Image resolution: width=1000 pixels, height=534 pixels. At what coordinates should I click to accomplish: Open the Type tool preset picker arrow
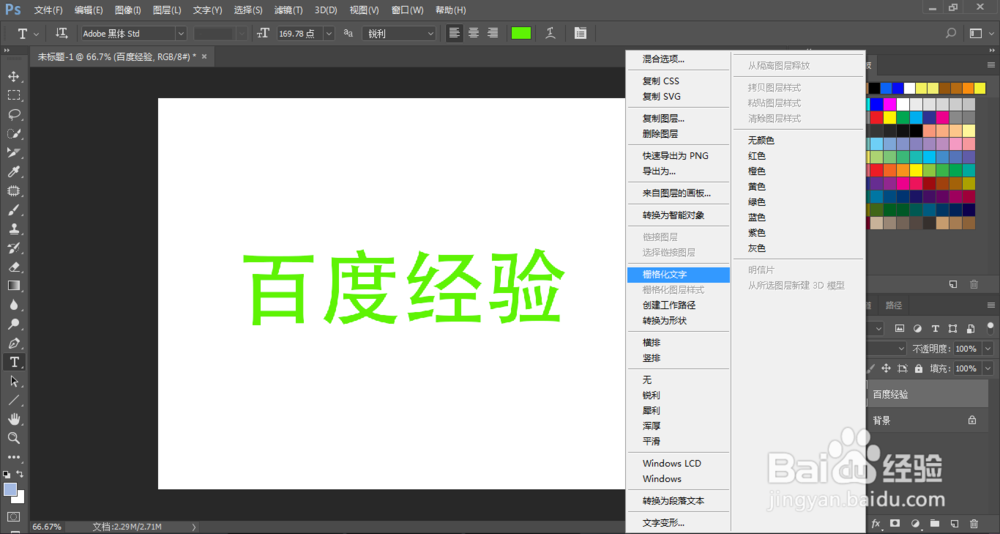pyautogui.click(x=36, y=34)
